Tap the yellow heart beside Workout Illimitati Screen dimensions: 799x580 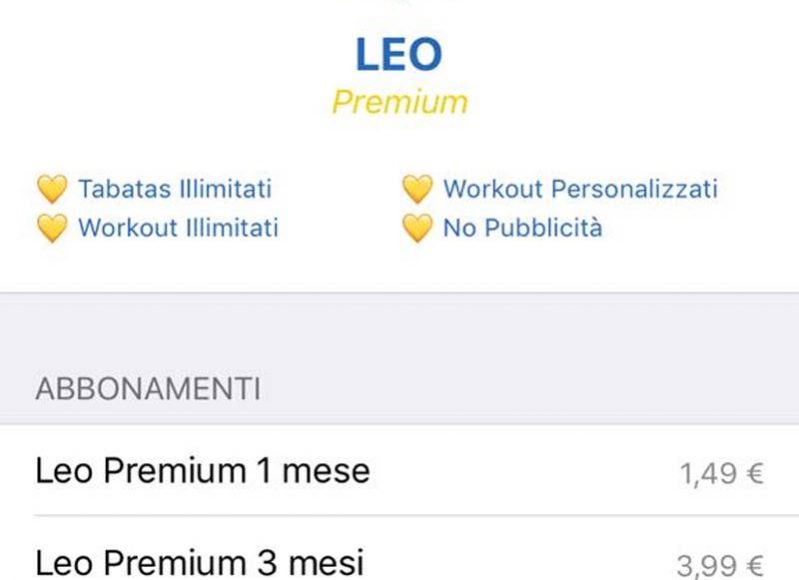(52, 228)
